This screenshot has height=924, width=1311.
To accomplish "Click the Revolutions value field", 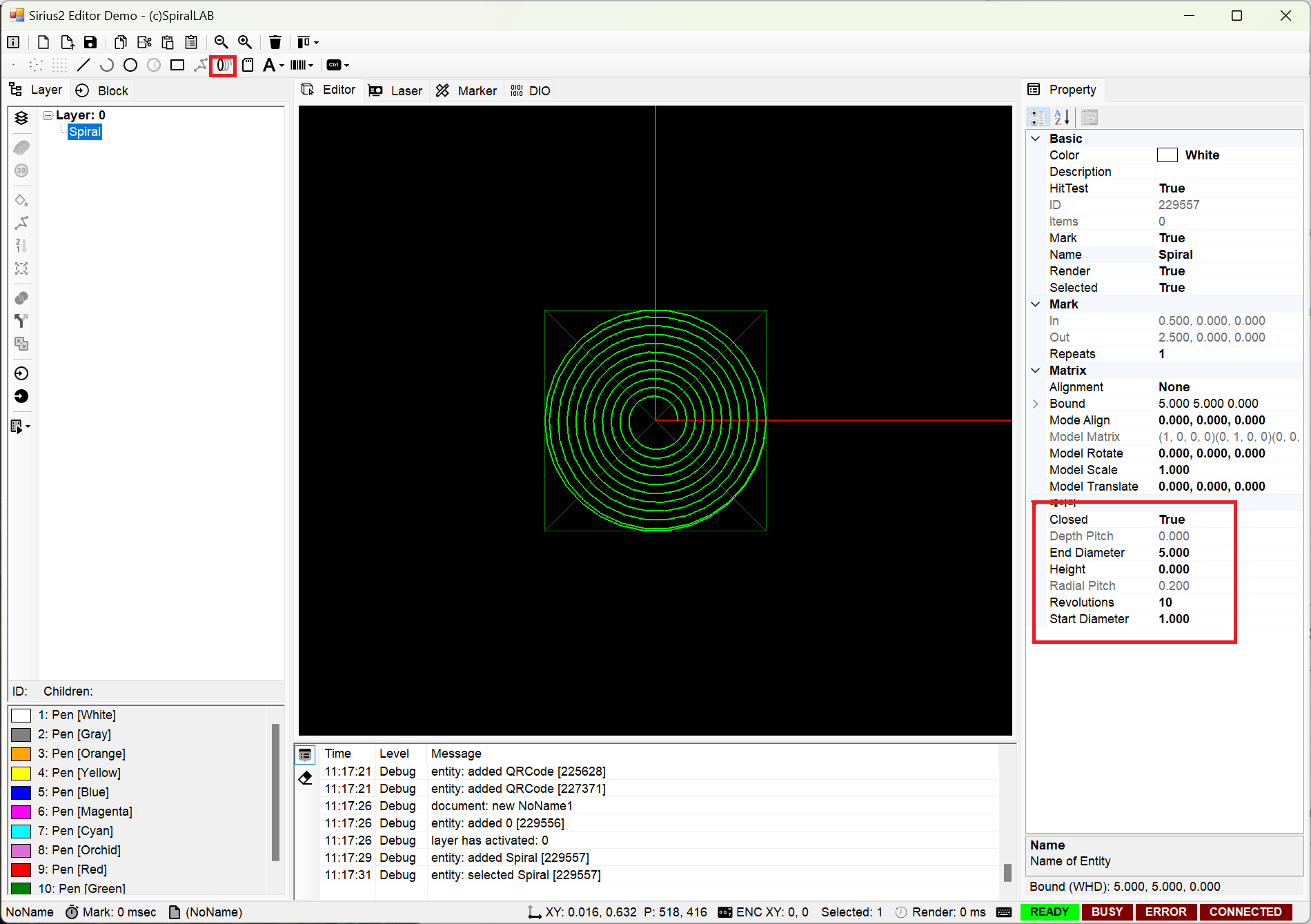I will [x=1230, y=602].
